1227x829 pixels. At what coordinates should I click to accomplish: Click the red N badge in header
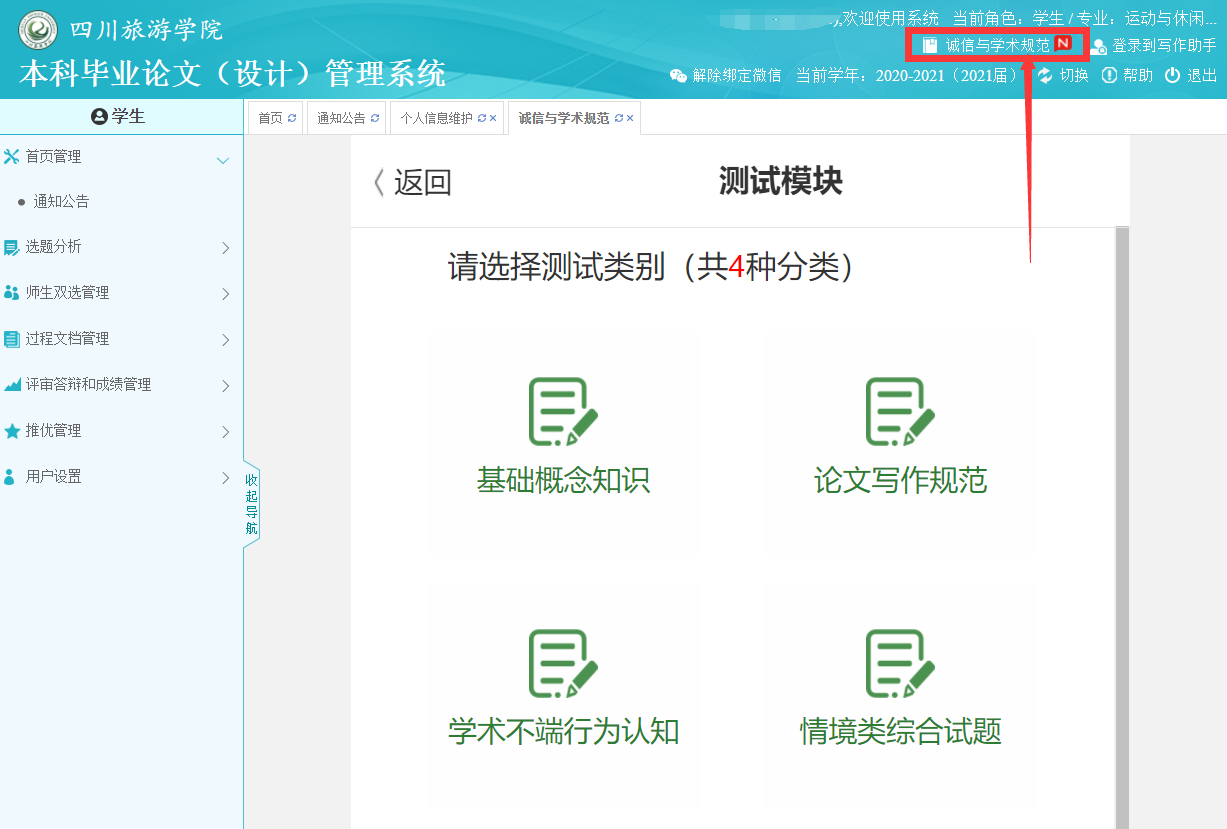tap(1063, 44)
